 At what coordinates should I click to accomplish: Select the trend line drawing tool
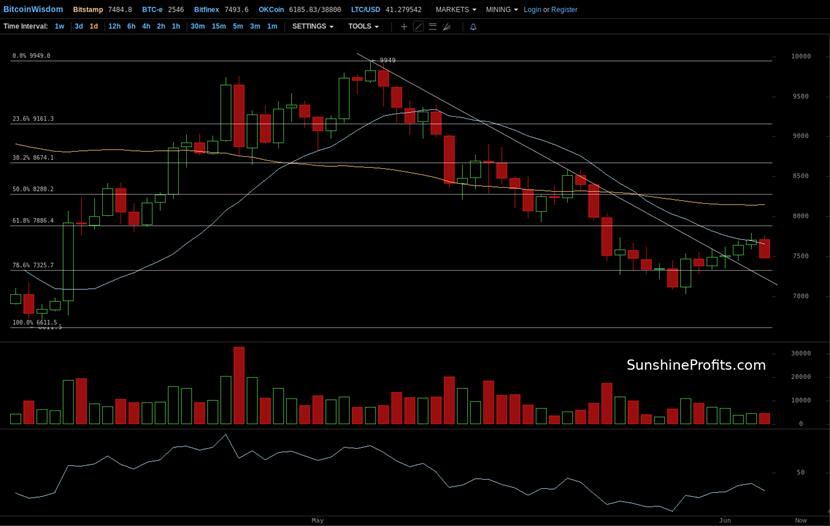(x=418, y=26)
